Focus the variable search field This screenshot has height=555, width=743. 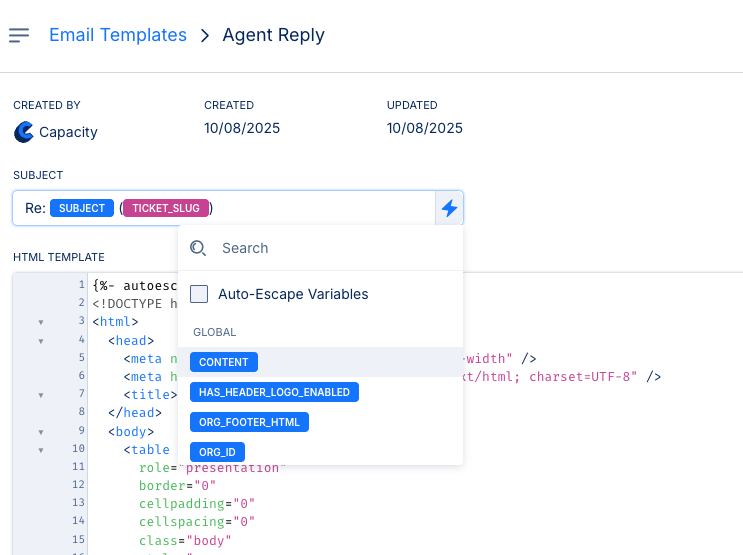tap(330, 248)
